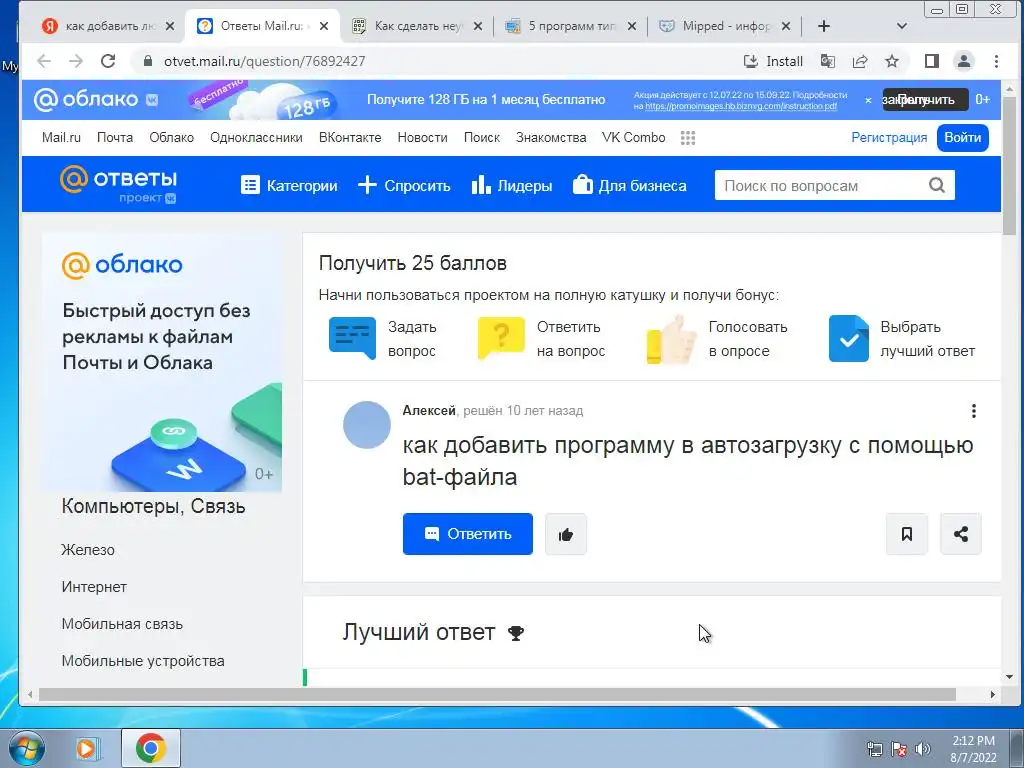Close the Ответы Mail.ru tab
1024x768 pixels.
(x=324, y=26)
